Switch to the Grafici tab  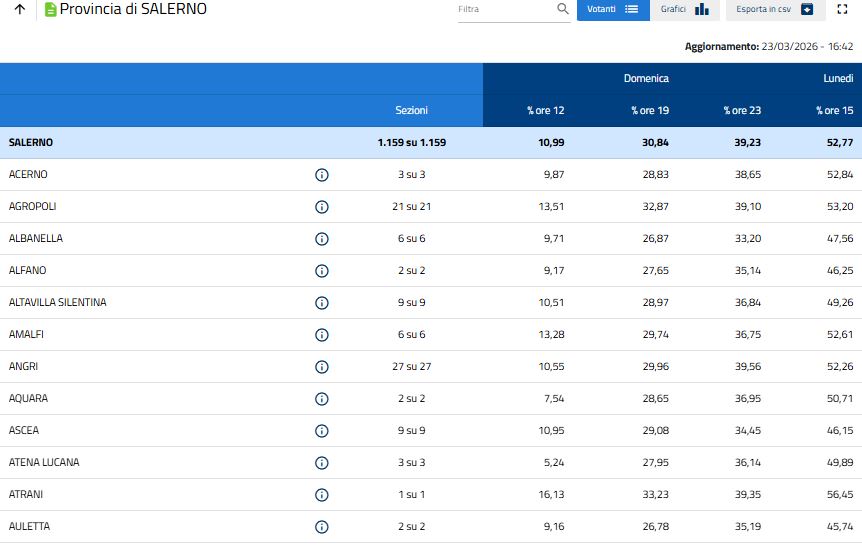coord(684,9)
